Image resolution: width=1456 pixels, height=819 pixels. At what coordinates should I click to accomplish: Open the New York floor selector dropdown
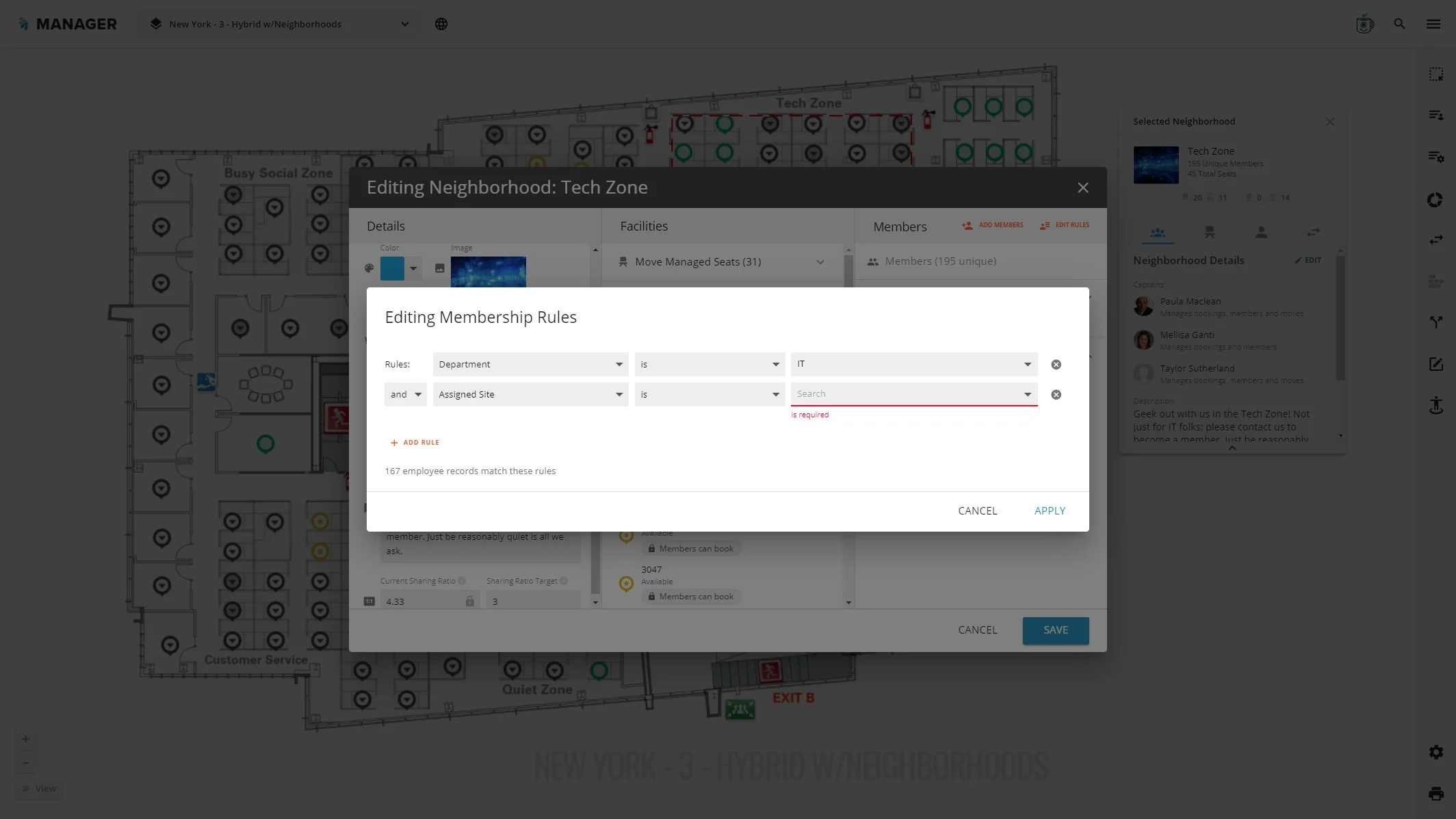[281, 24]
